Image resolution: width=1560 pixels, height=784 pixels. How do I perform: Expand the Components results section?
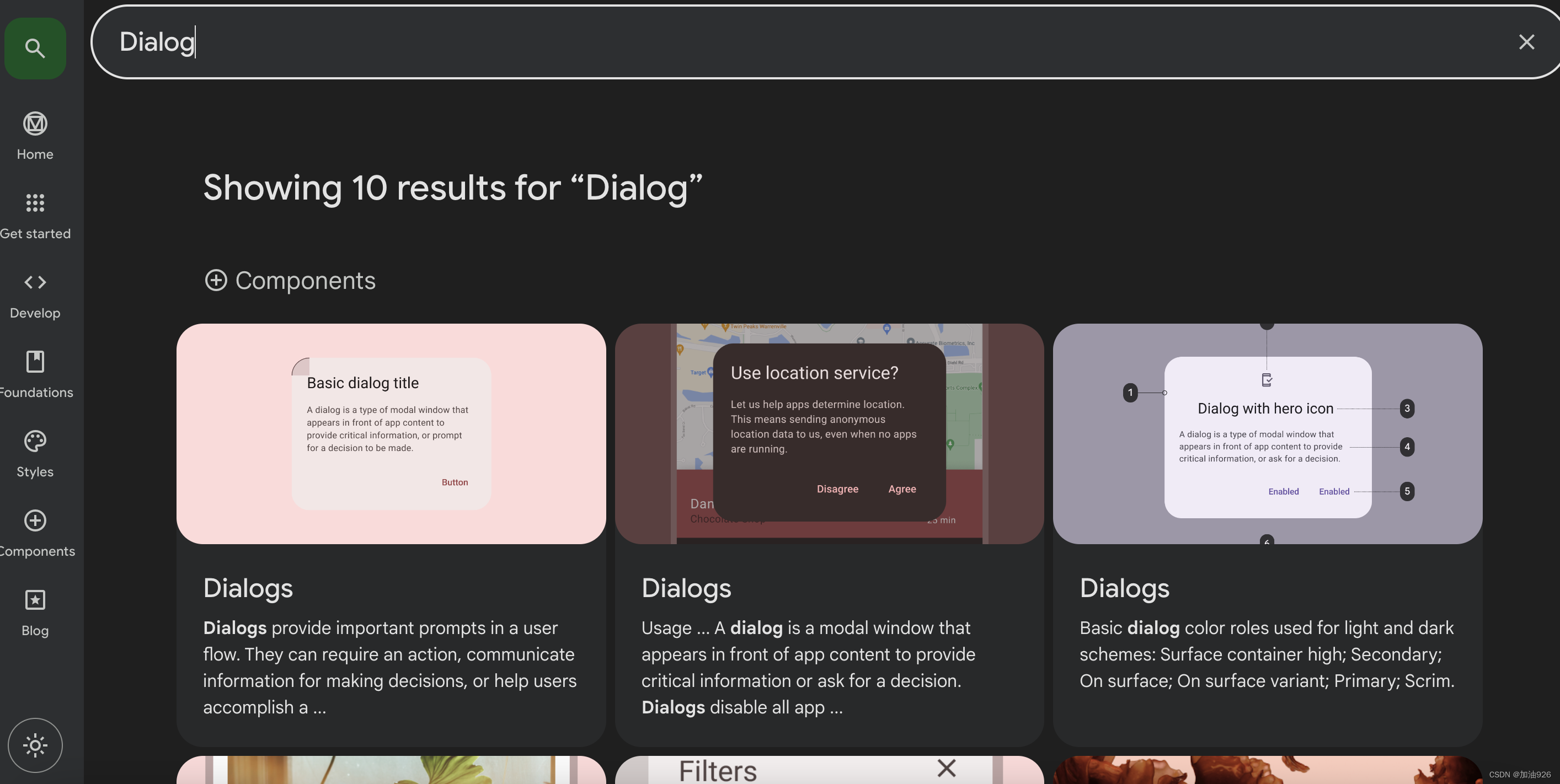[216, 280]
